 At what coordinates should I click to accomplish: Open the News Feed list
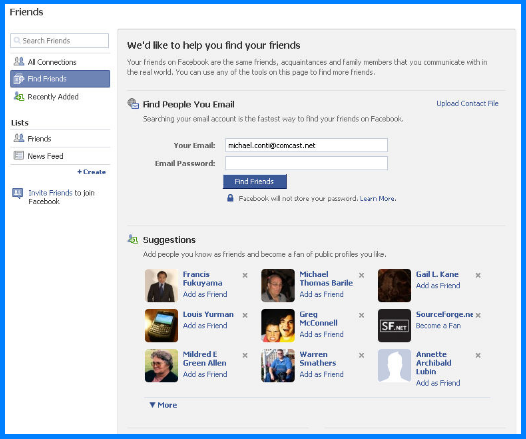click(x=60, y=156)
